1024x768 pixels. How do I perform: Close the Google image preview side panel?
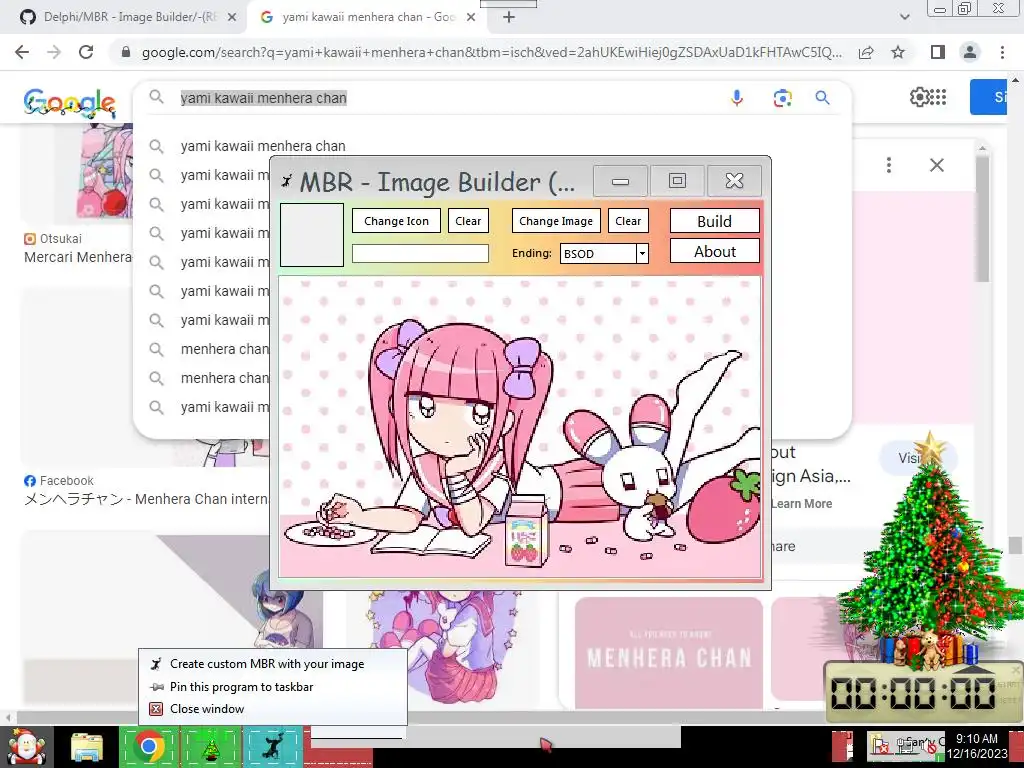[x=936, y=165]
